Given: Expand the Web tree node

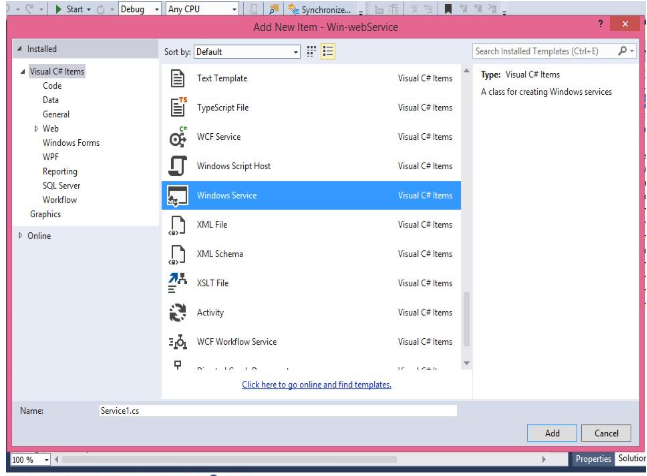Looking at the screenshot, I should click(36, 129).
